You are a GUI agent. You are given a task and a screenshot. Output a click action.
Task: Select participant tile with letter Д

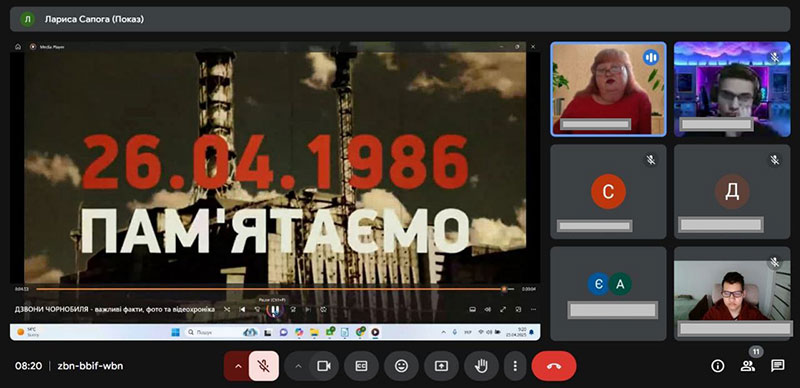[x=732, y=191]
